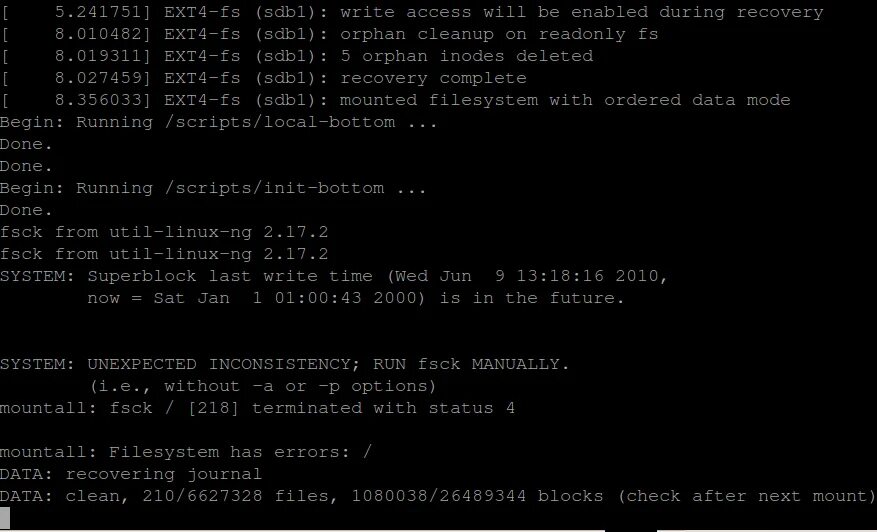Click the first 'fsck from util-linux-ng 2.17.2' line
Viewport: 877px width, 532px height.
(164, 232)
